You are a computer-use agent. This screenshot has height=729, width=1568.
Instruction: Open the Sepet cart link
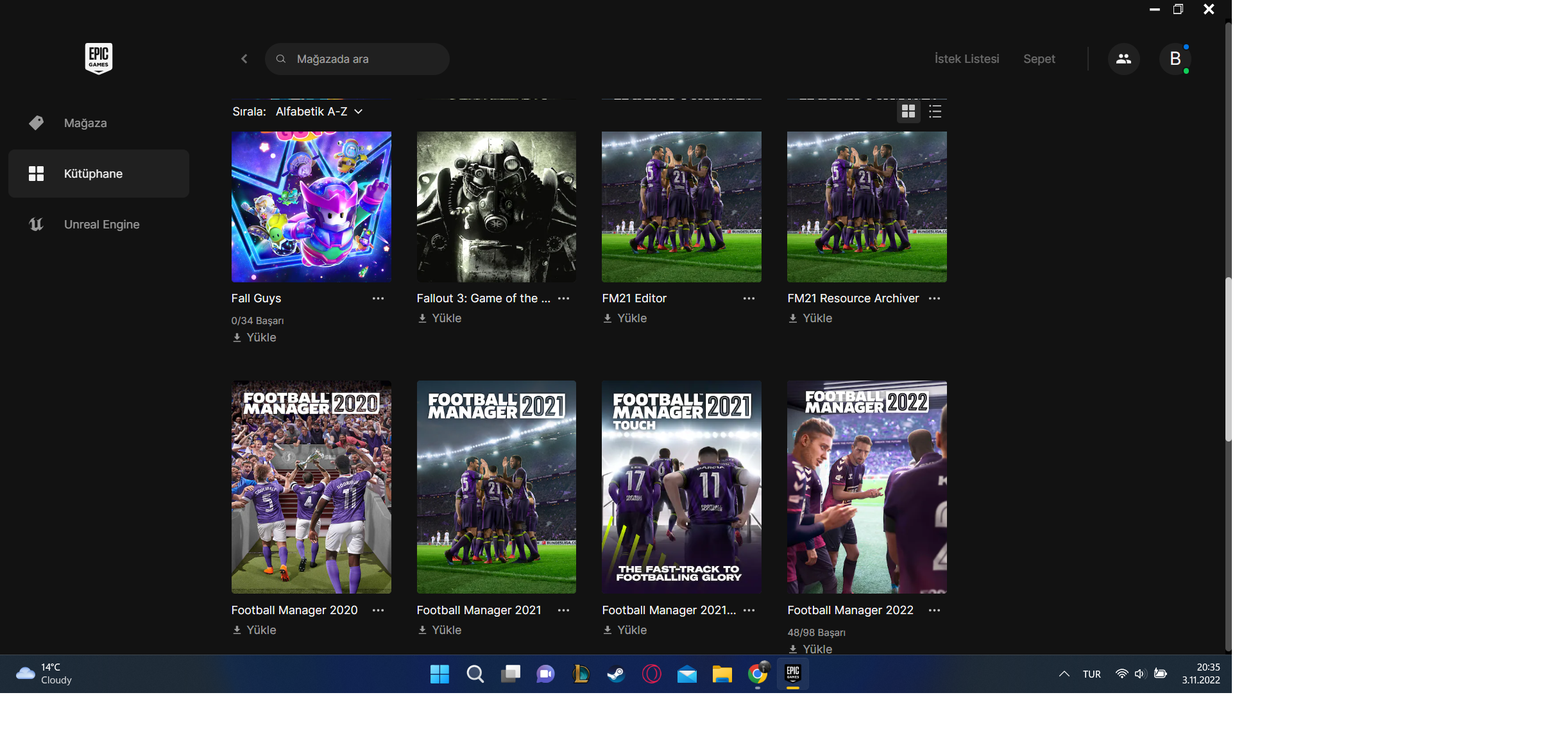point(1039,59)
